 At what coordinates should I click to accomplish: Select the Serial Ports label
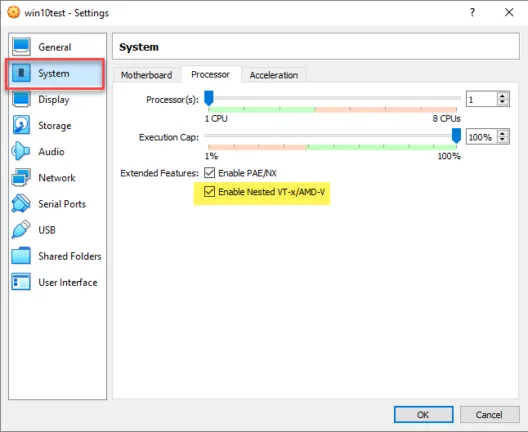[62, 204]
